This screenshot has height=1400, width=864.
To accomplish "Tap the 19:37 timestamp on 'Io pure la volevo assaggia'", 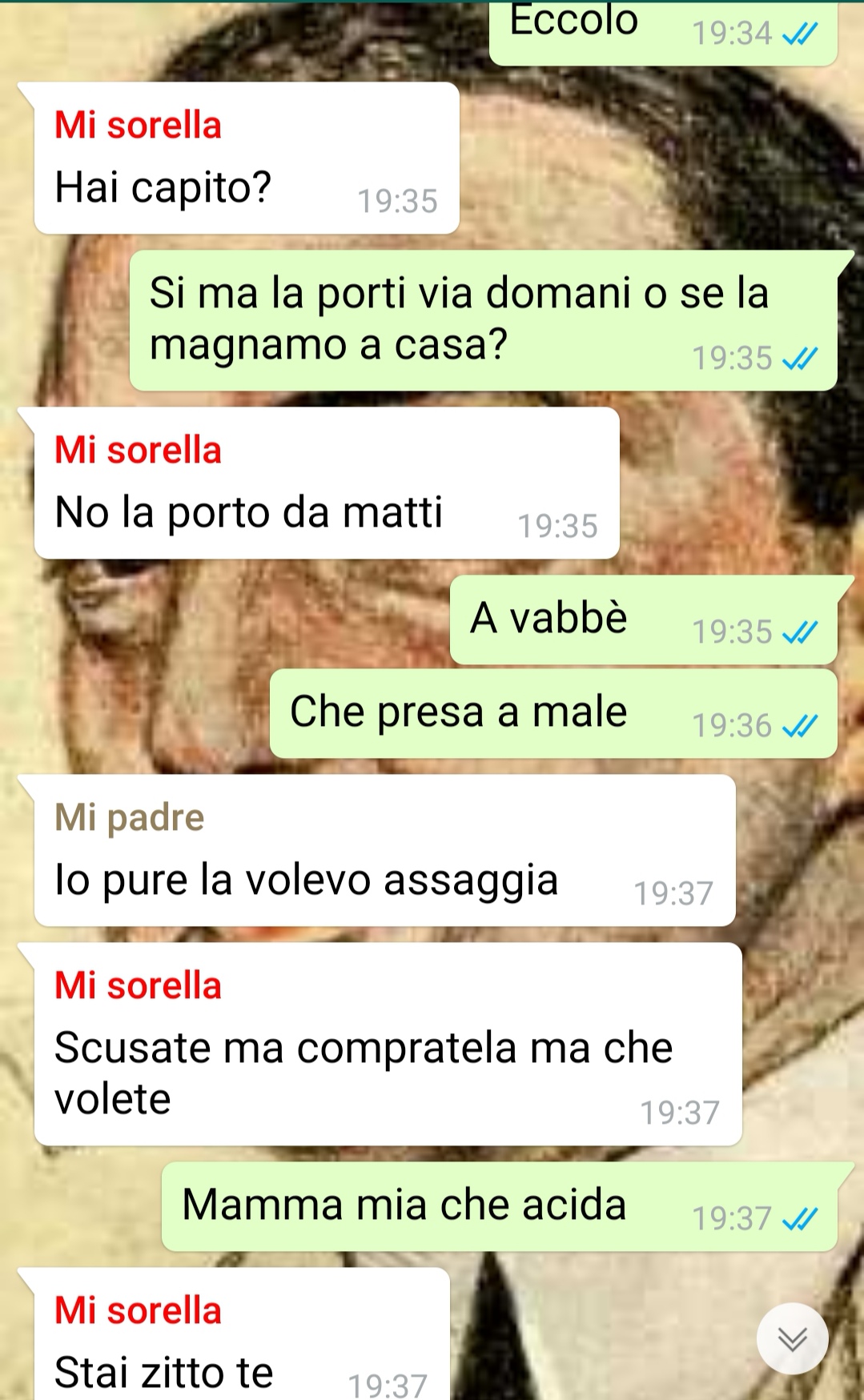I will (673, 894).
